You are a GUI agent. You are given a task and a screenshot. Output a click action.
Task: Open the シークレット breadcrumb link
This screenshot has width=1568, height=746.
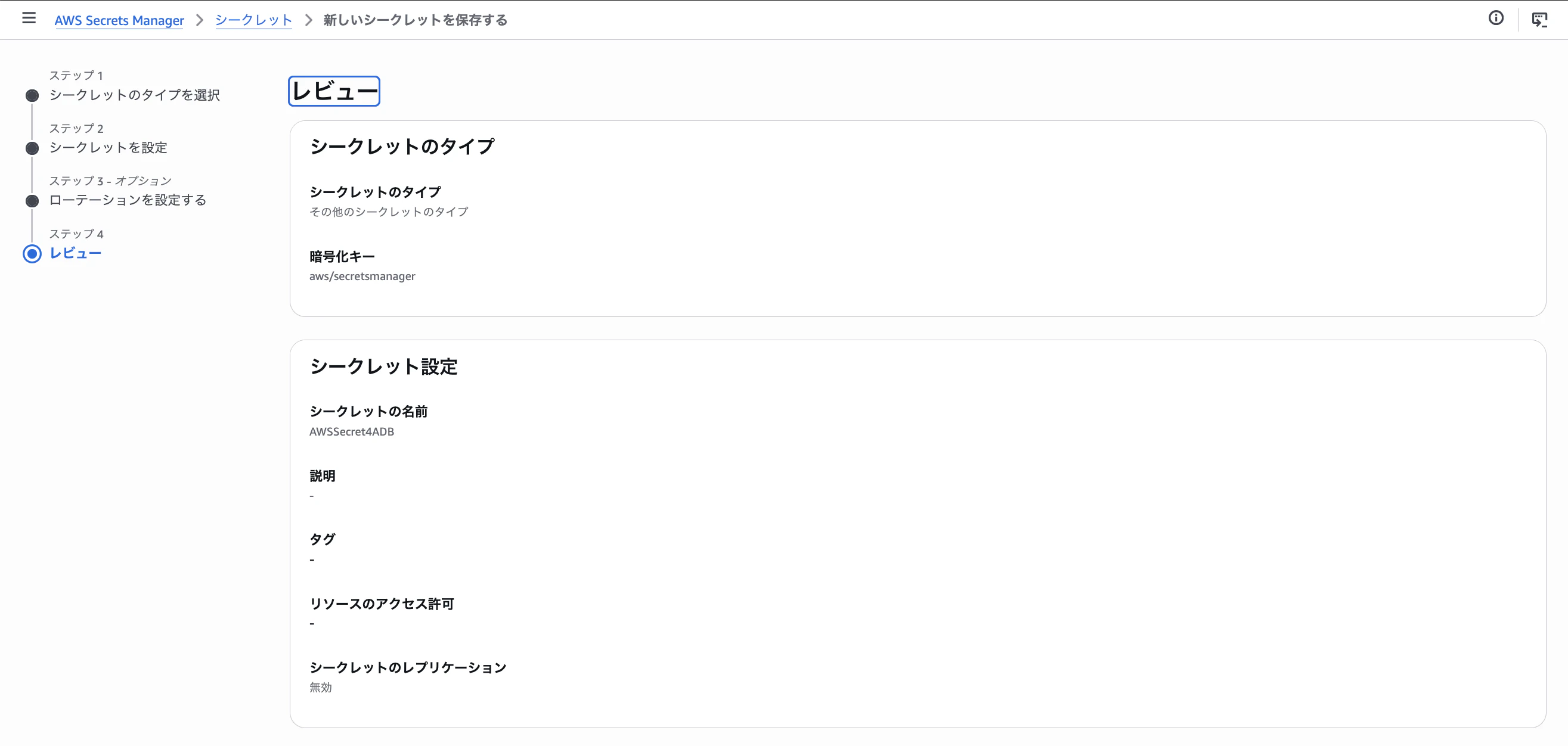pyautogui.click(x=253, y=20)
